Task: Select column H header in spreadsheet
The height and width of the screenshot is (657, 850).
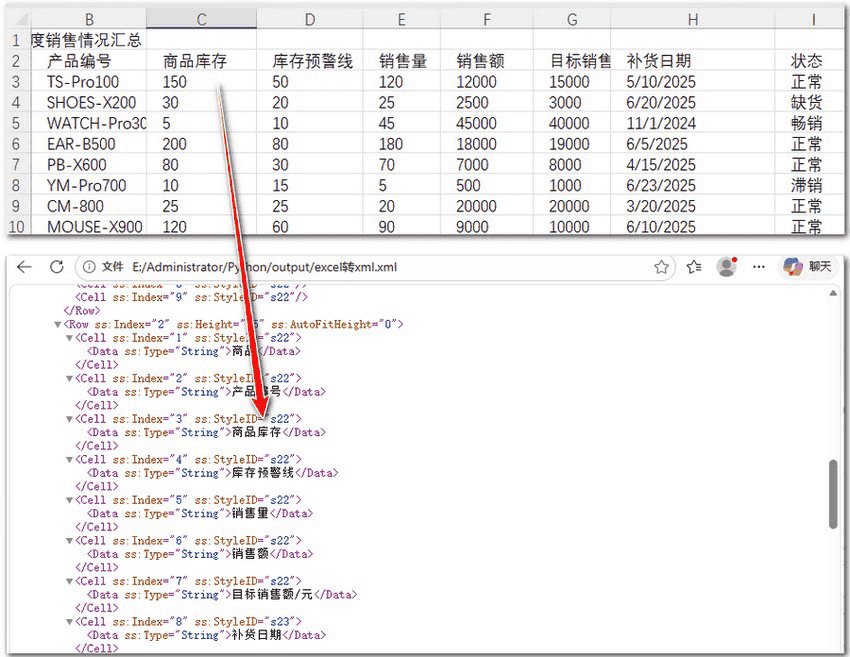Action: 693,20
